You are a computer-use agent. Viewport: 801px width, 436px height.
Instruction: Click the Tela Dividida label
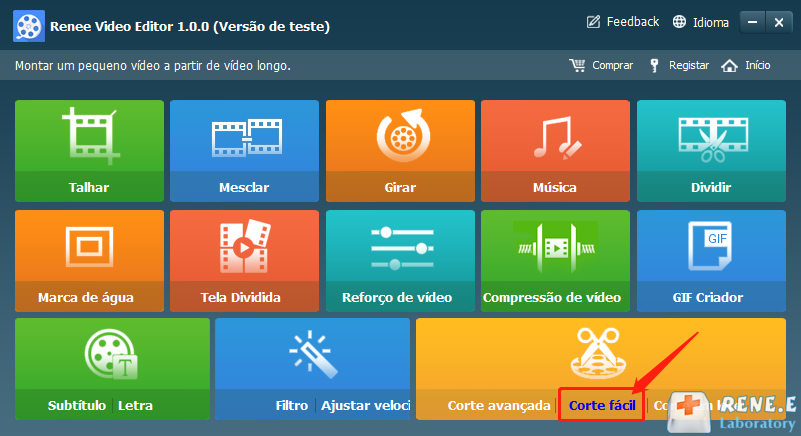[x=241, y=297]
